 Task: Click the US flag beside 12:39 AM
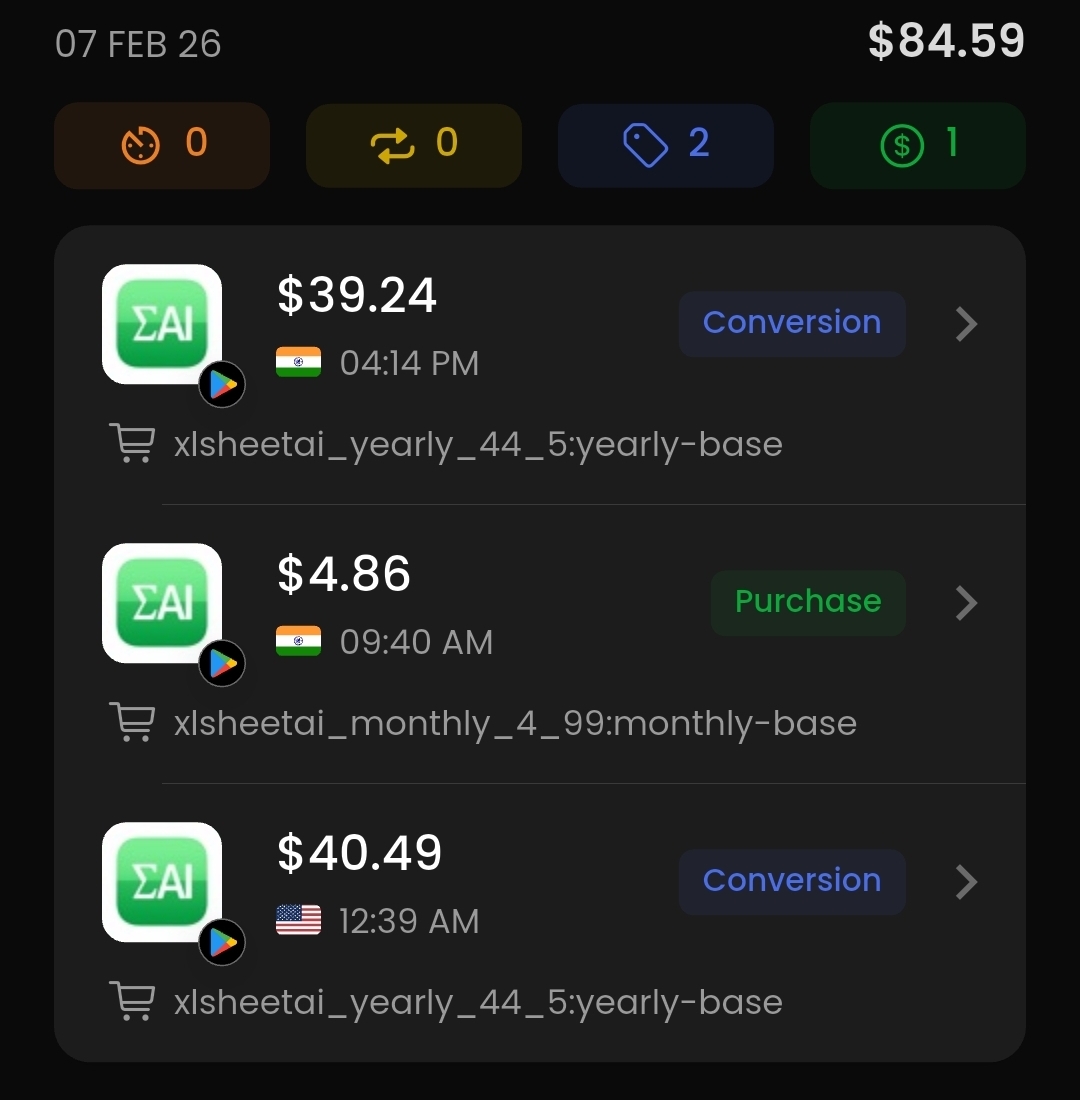(298, 920)
